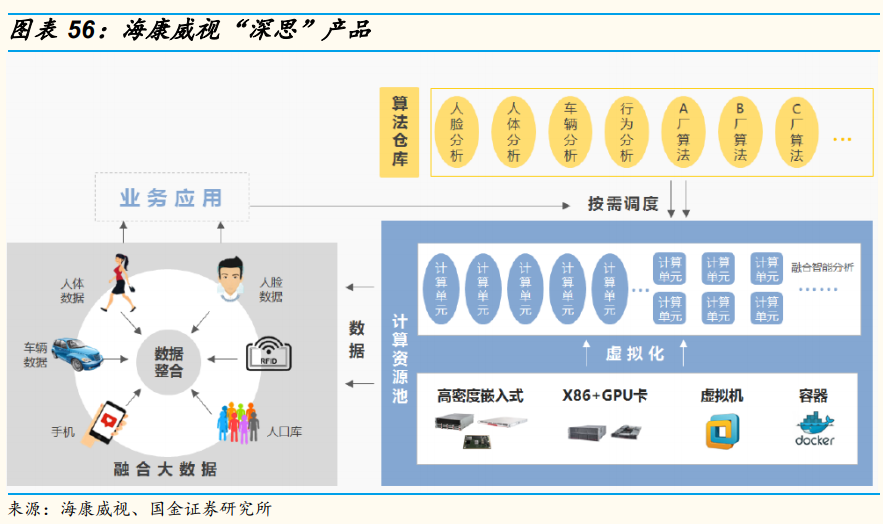The image size is (883, 524).
Task: Click the 人体分析 algorithm oval
Action: click(513, 132)
